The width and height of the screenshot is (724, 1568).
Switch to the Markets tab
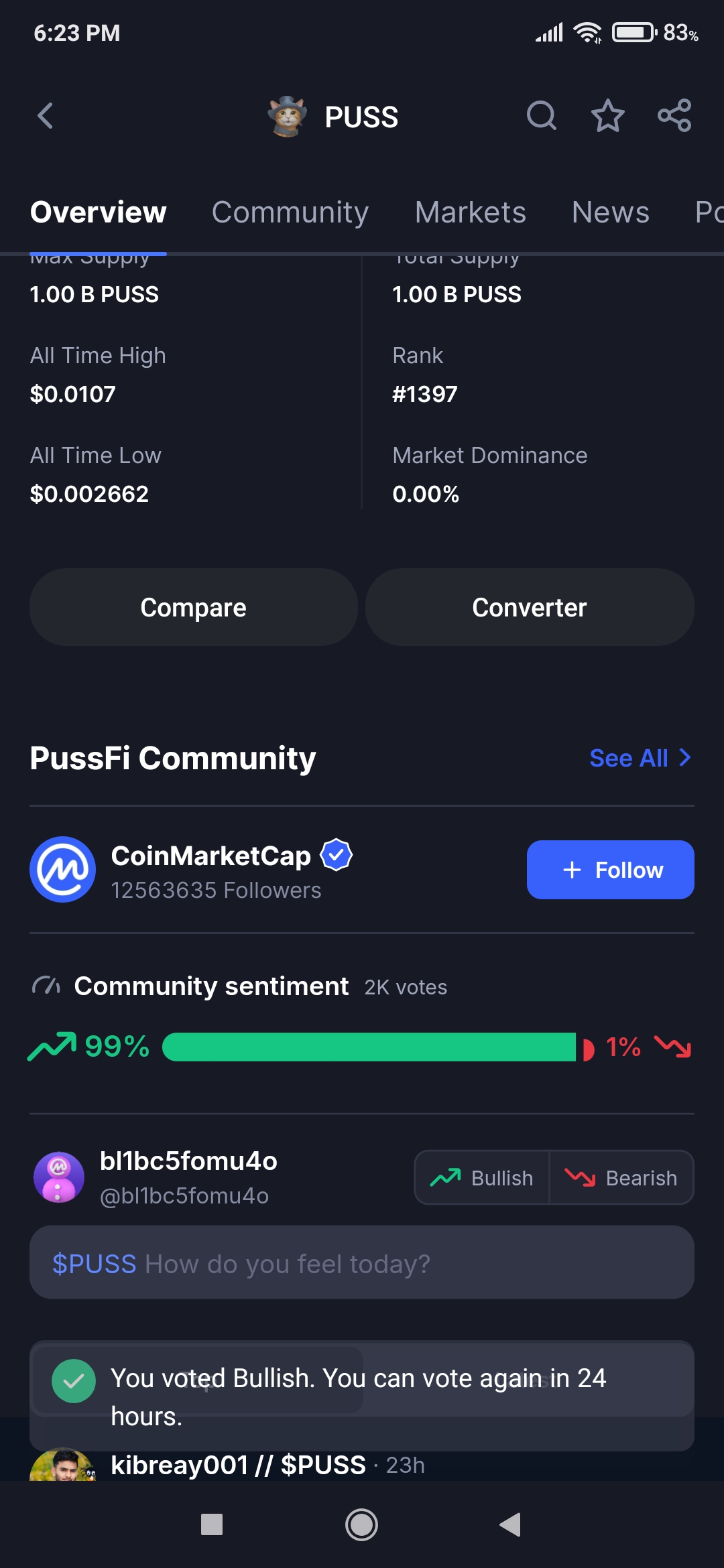coord(470,212)
